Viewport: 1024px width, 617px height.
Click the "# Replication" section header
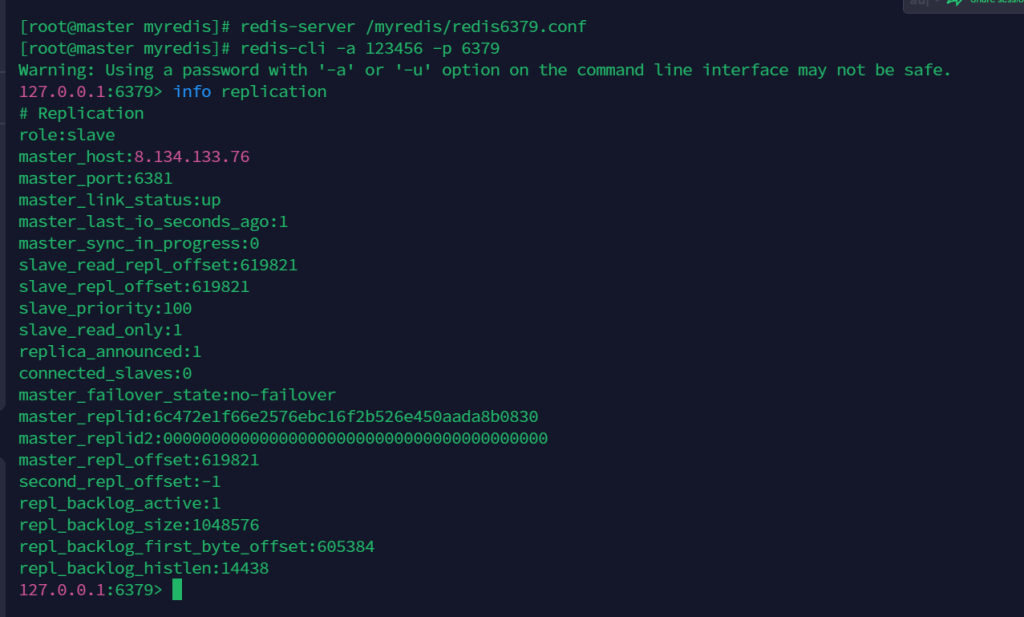point(81,113)
